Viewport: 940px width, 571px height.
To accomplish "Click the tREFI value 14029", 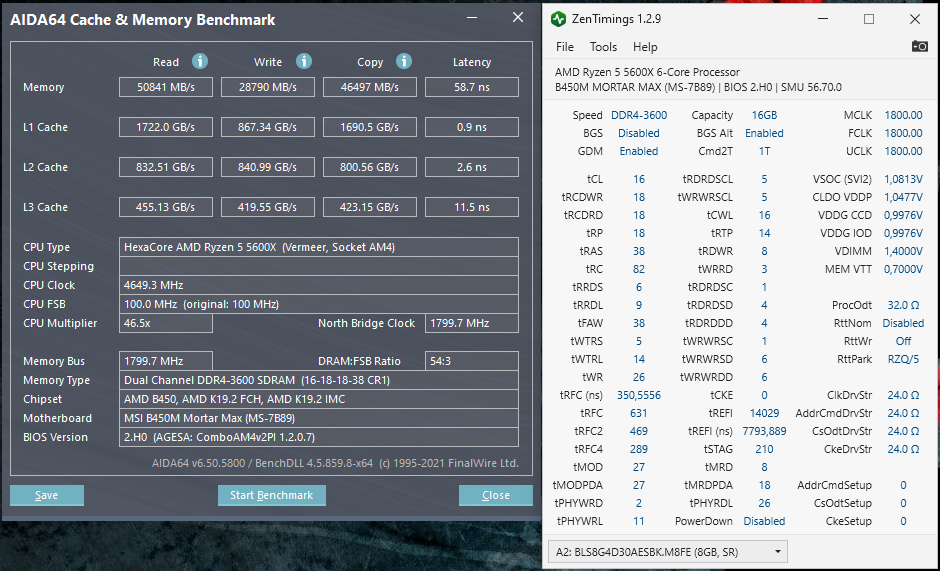I will [x=764, y=413].
